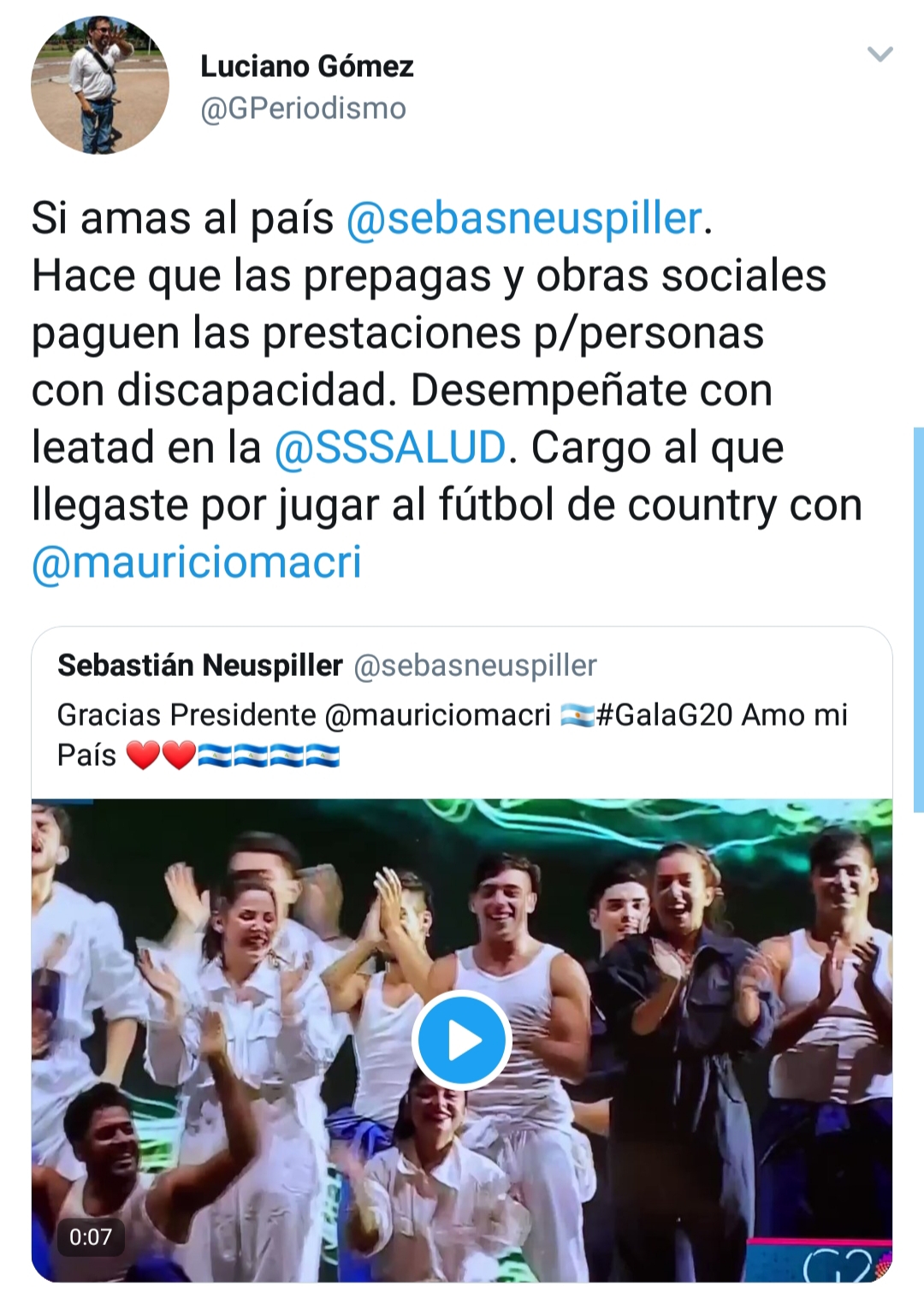Screen dimensions: 924x1310
Task: Click the red heart emojis in the quoted tweet
Action: [162, 756]
